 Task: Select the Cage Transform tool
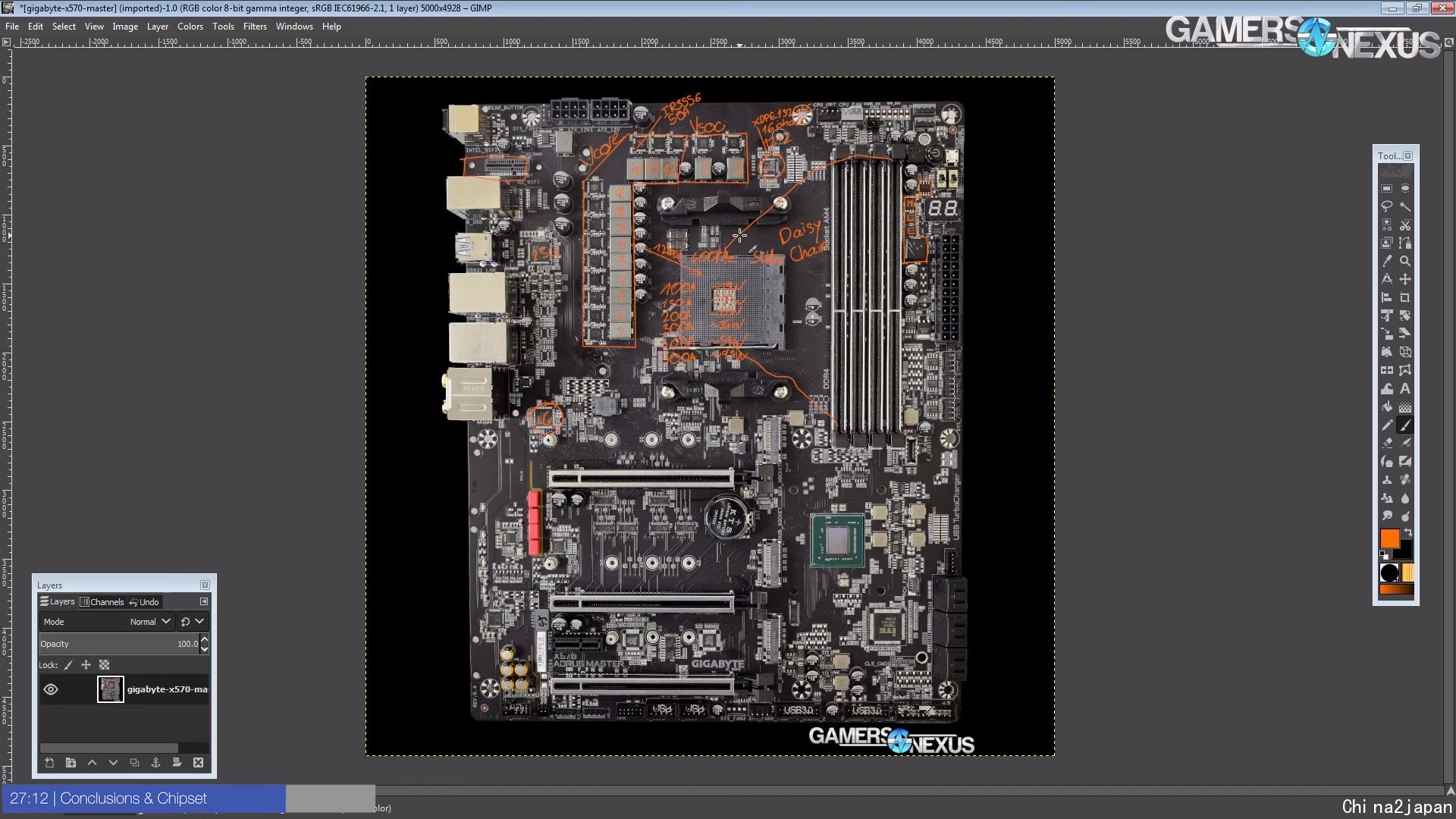coord(1405,370)
